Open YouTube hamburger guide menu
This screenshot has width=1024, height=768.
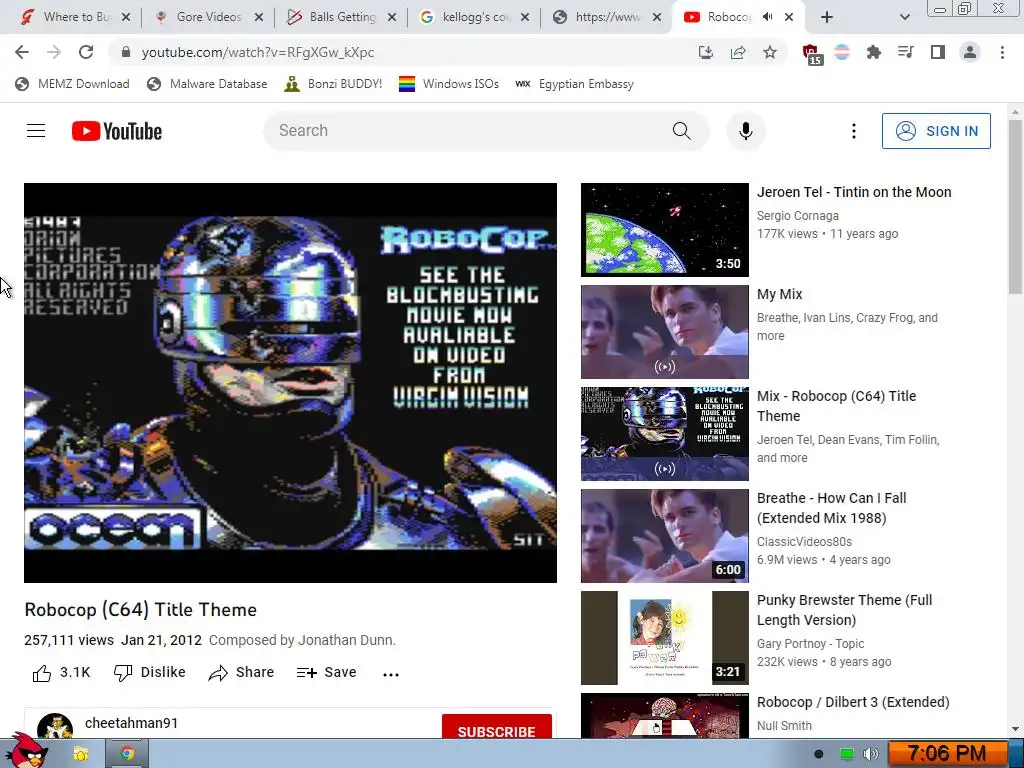36,131
